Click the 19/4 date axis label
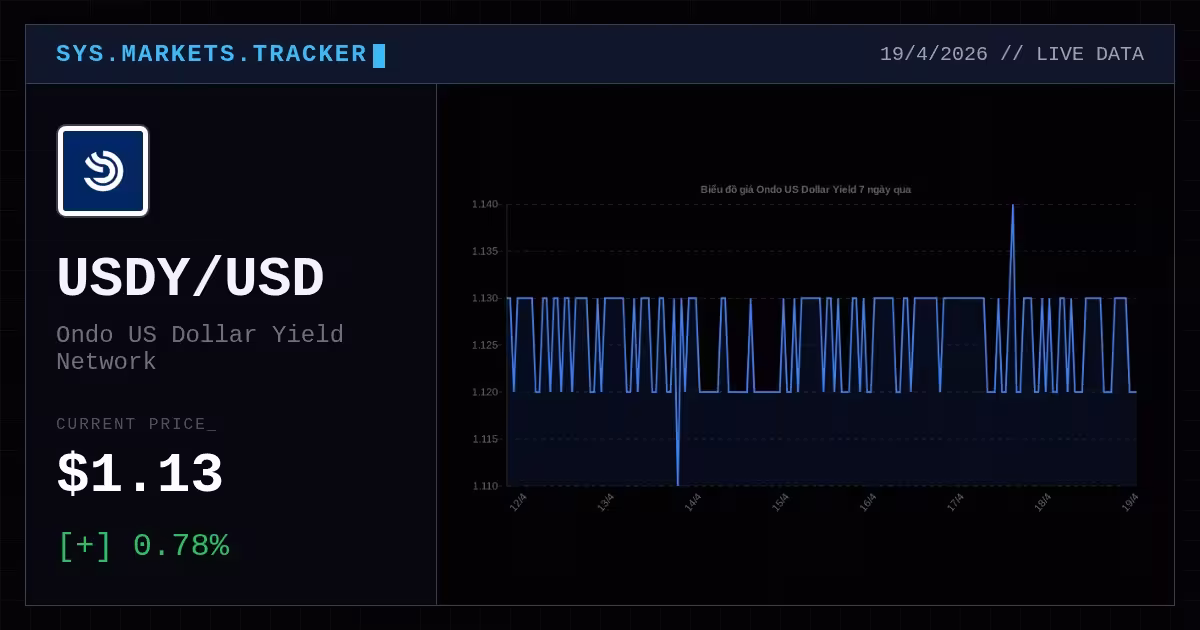The width and height of the screenshot is (1200, 630). click(x=1130, y=502)
